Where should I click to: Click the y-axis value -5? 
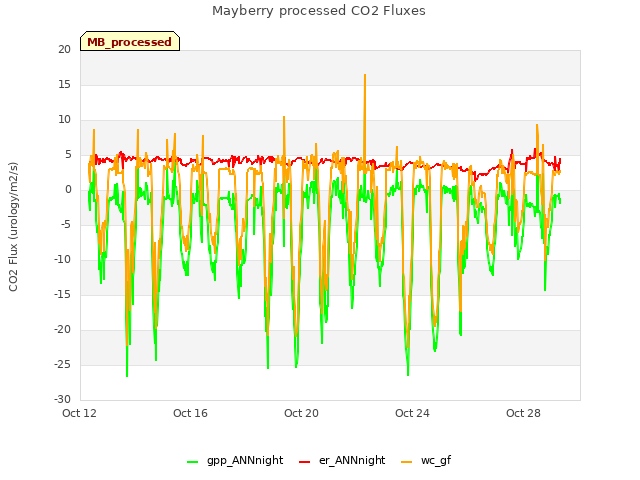[64, 224]
